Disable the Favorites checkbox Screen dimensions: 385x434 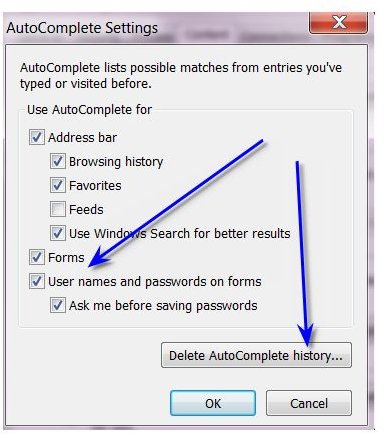pyautogui.click(x=58, y=185)
